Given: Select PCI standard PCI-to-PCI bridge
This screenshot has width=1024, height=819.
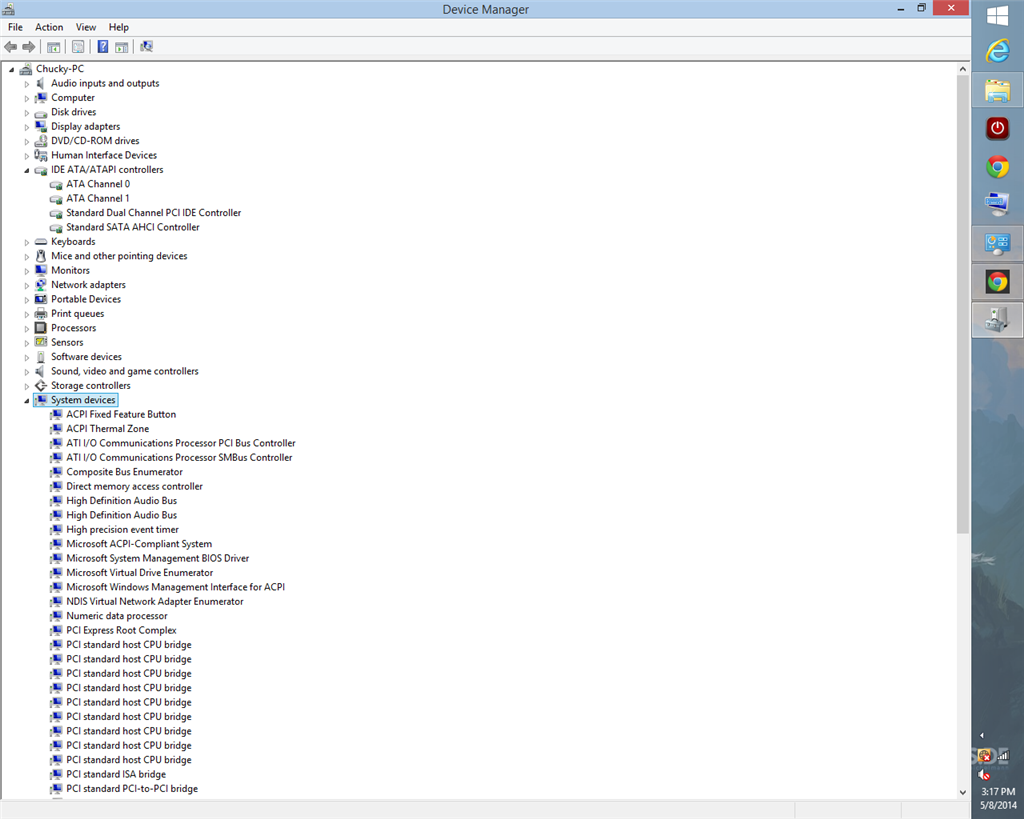Looking at the screenshot, I should pyautogui.click(x=132, y=788).
